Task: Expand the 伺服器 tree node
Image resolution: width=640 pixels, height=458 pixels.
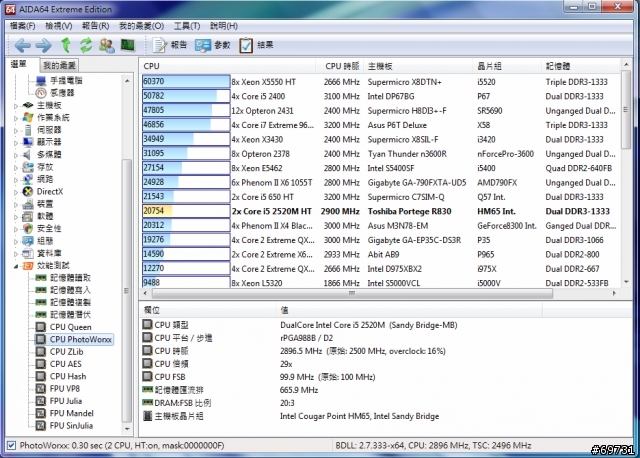Action: point(16,131)
